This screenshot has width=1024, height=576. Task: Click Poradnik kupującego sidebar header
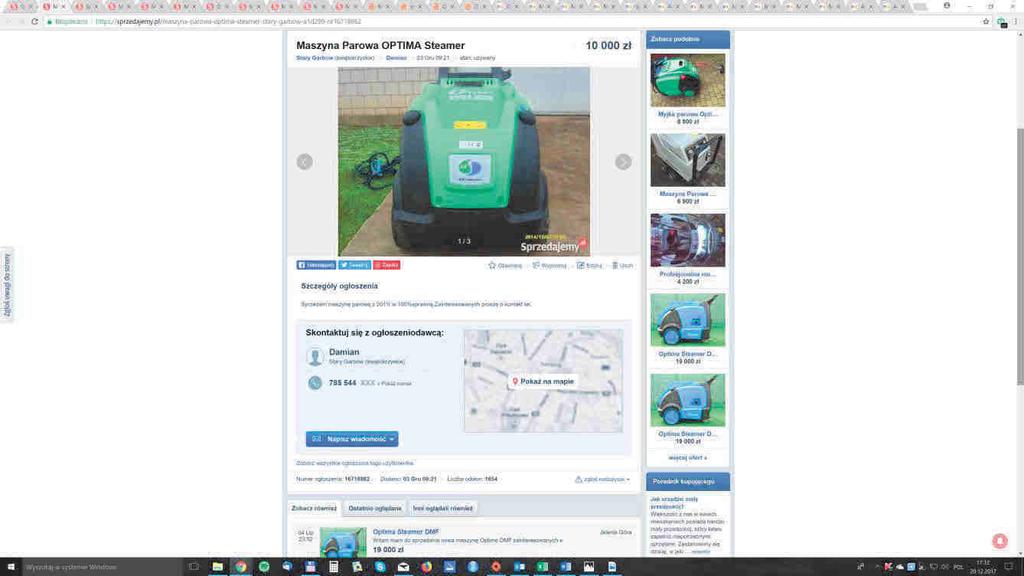[688, 481]
